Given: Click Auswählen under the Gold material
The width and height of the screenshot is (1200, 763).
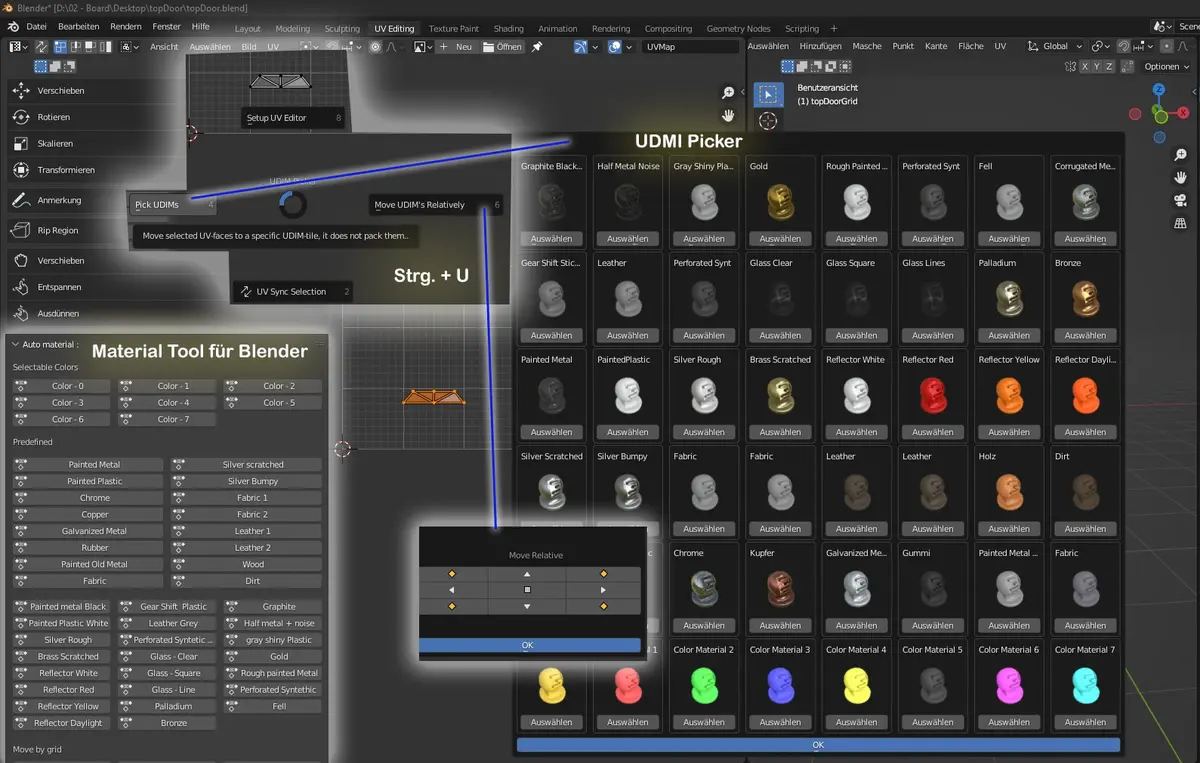Looking at the screenshot, I should pos(780,239).
